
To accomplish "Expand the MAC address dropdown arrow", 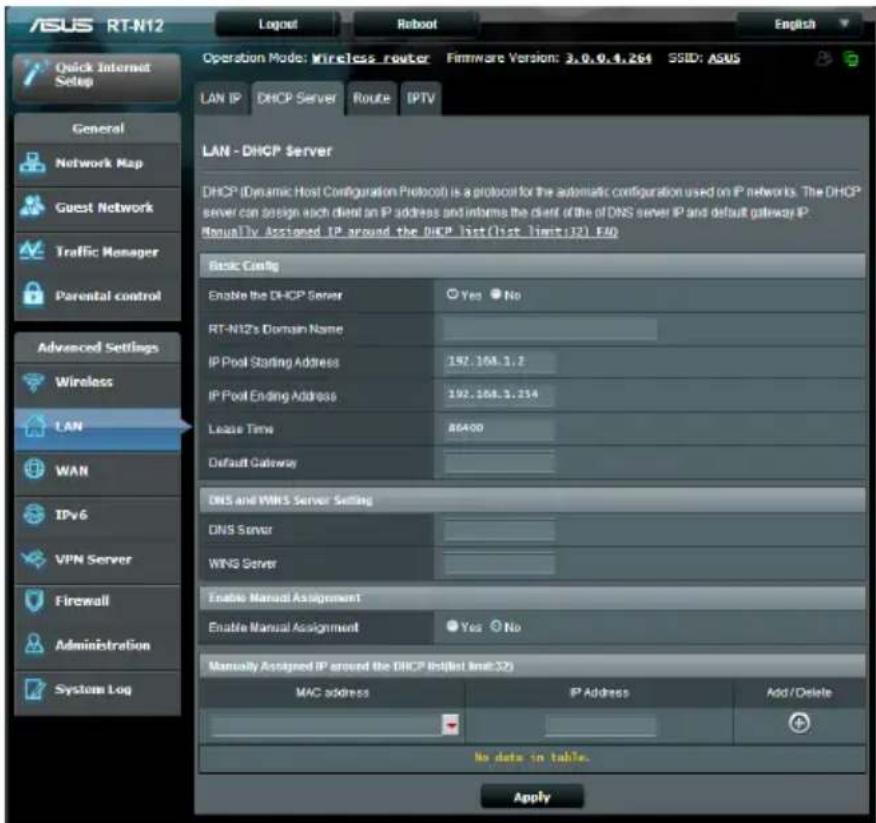I will (450, 725).
